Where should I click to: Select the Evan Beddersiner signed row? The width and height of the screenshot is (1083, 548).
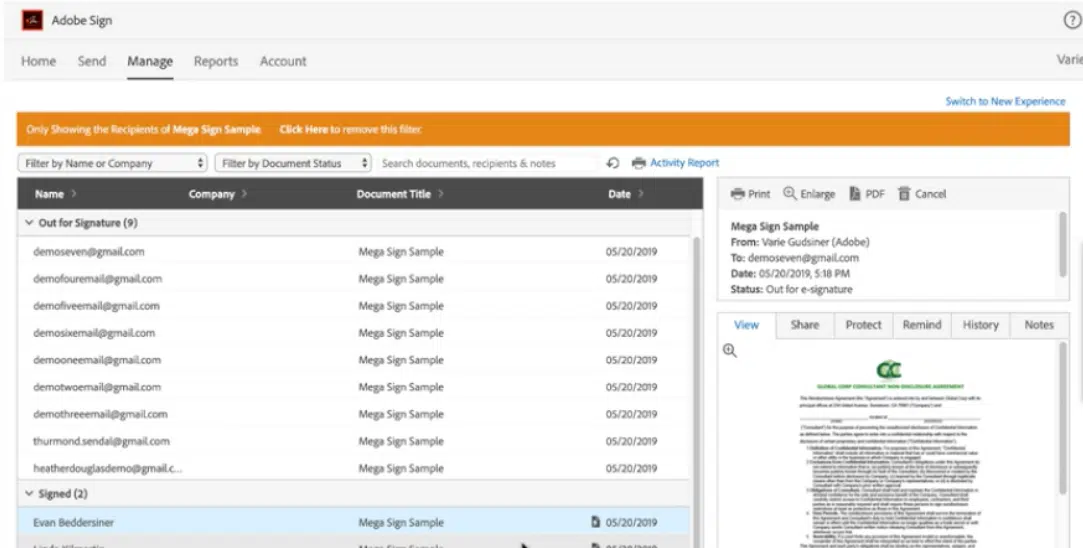coord(354,522)
